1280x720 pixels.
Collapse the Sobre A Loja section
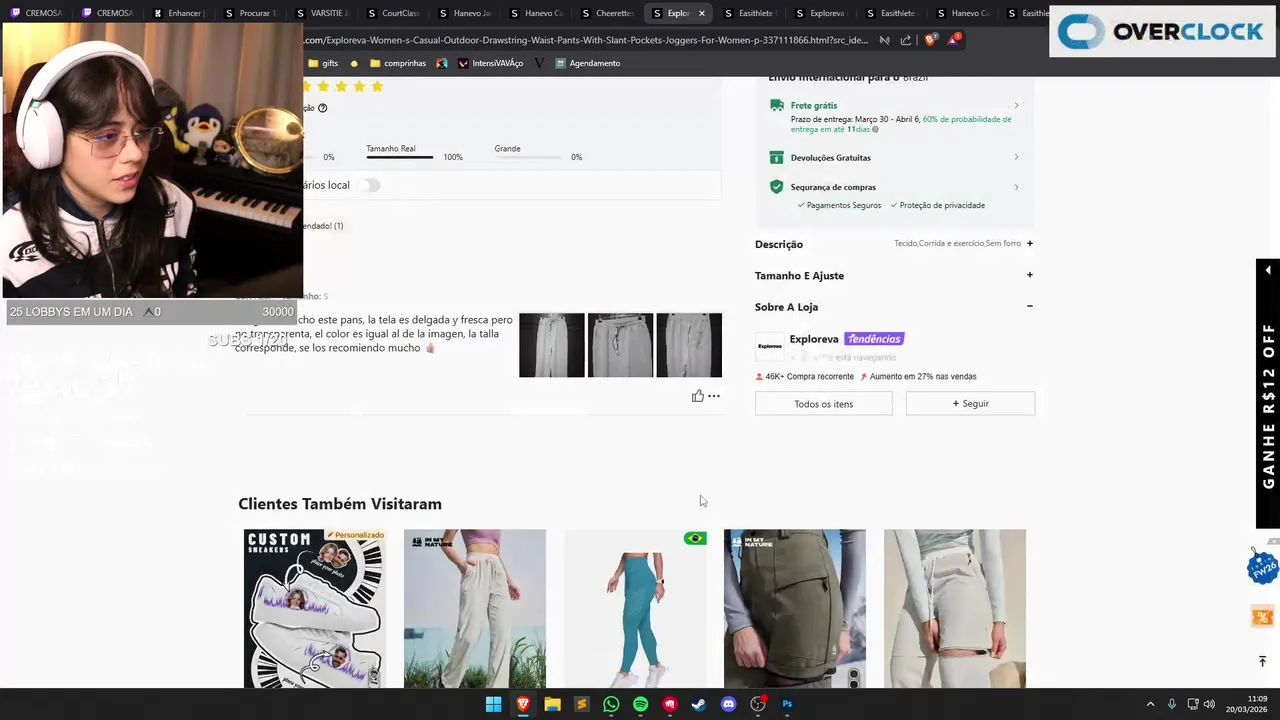[x=1029, y=306]
